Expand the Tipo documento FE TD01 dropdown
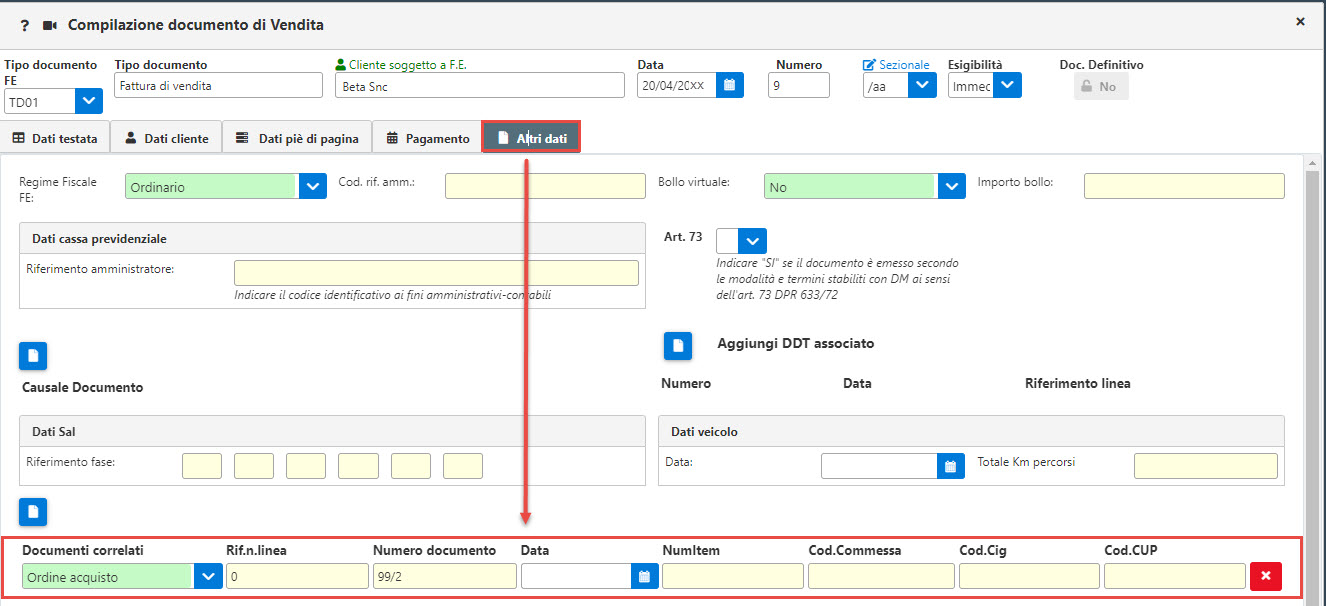Viewport: 1326px width, 606px height. (89, 101)
